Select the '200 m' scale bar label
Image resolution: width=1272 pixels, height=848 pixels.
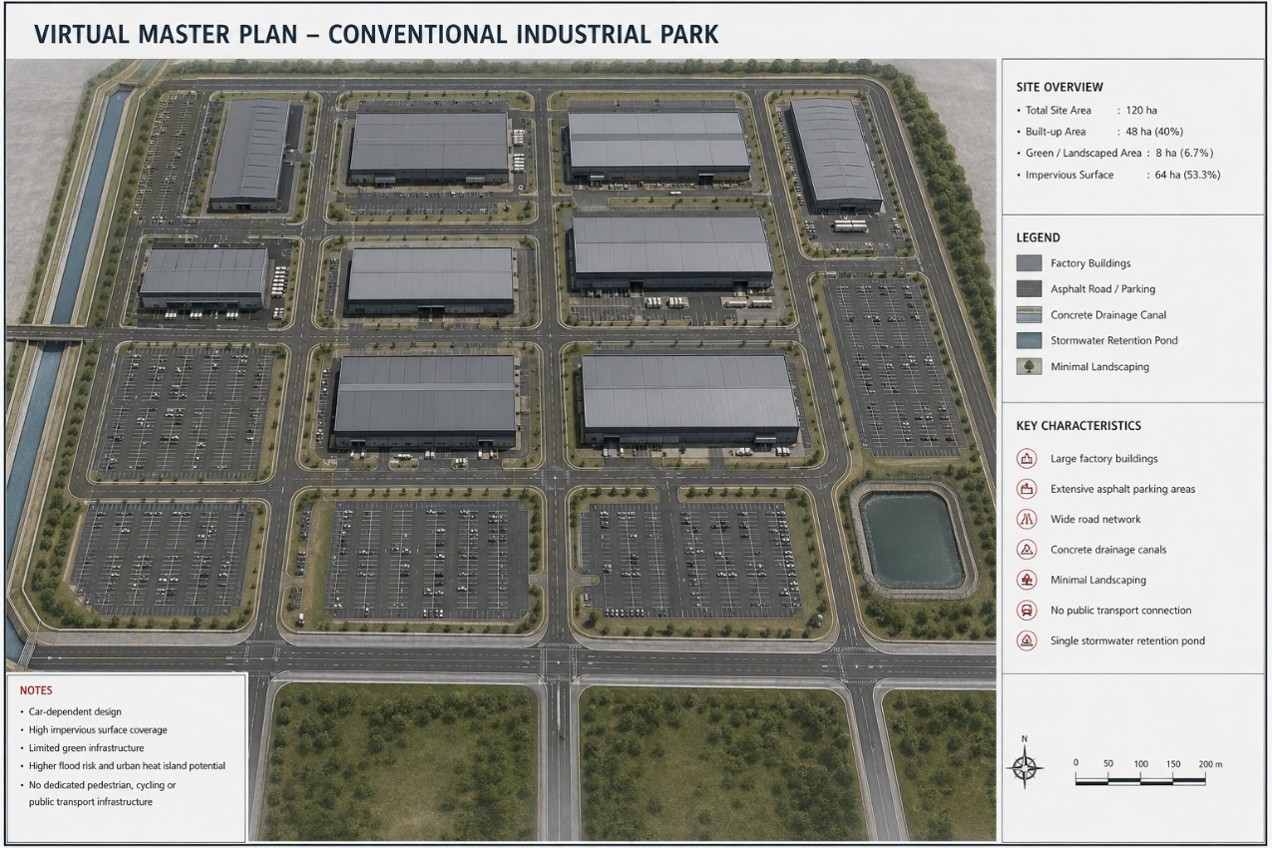1210,764
